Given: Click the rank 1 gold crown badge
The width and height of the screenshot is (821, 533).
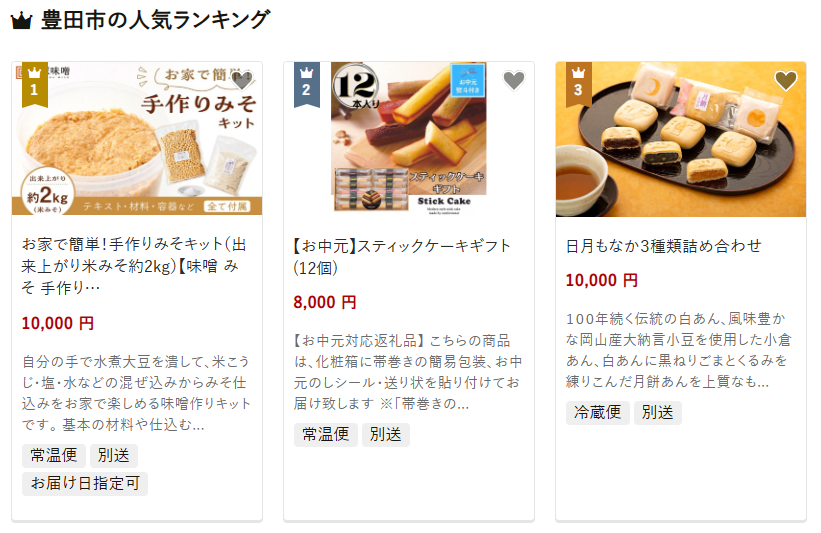Looking at the screenshot, I should 35,84.
